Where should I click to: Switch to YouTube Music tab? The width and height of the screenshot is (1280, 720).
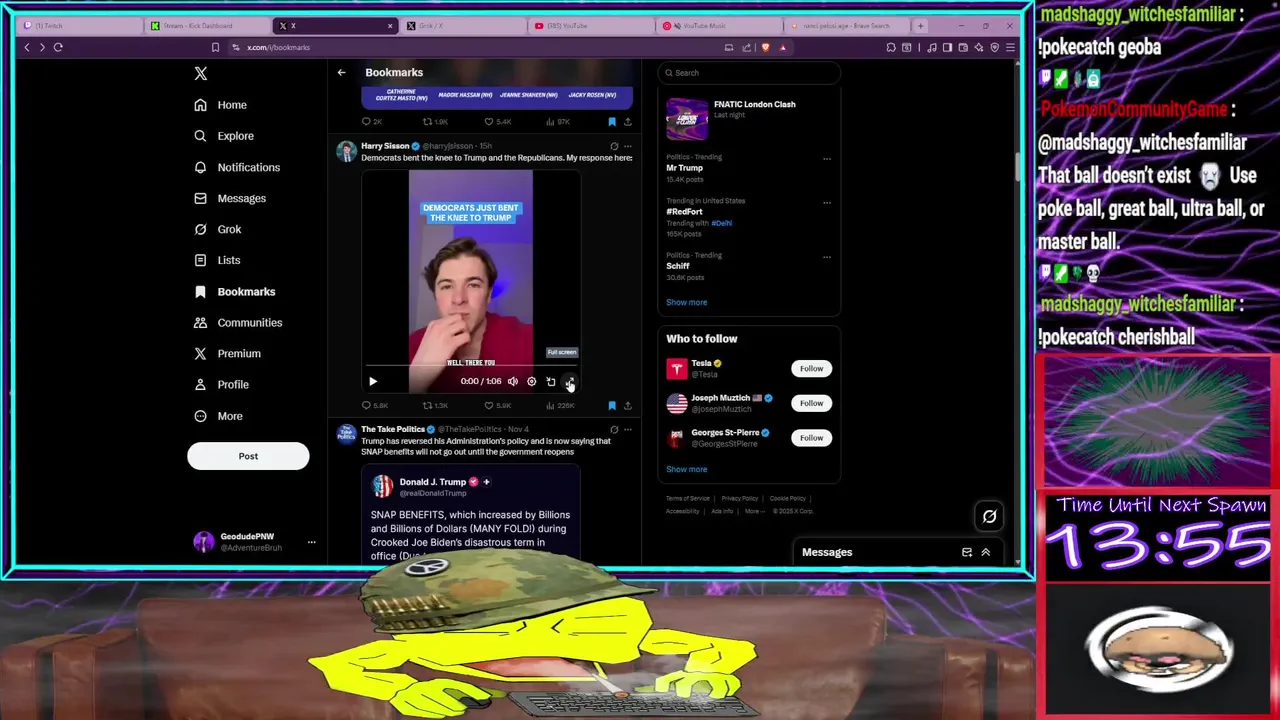coord(720,25)
